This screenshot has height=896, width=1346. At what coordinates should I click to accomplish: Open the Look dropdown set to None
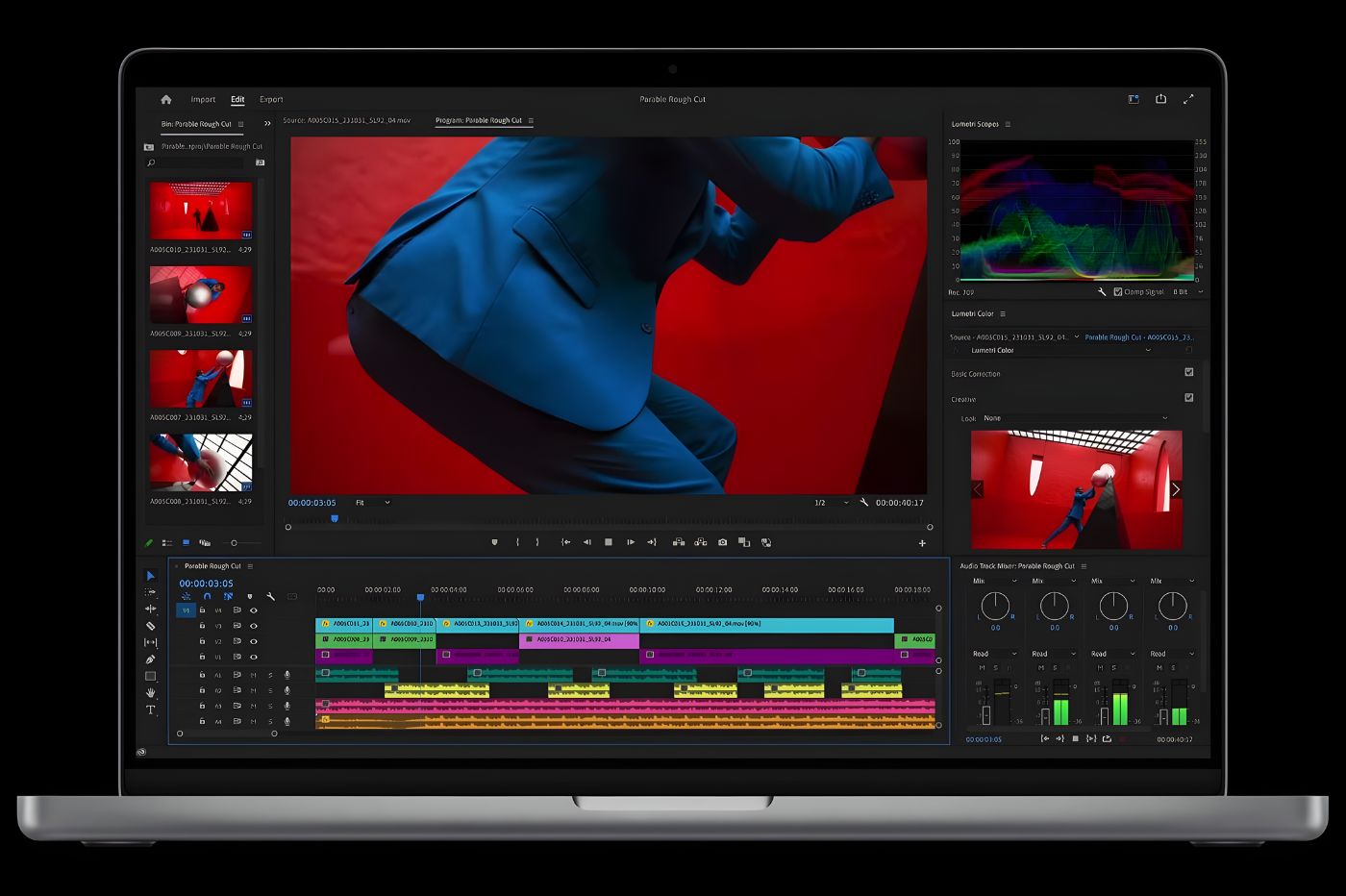coord(1075,418)
